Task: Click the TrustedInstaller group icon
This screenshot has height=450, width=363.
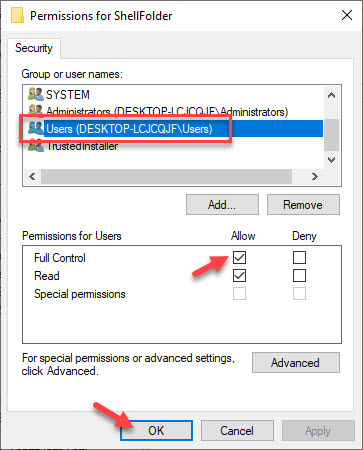Action: click(x=36, y=147)
